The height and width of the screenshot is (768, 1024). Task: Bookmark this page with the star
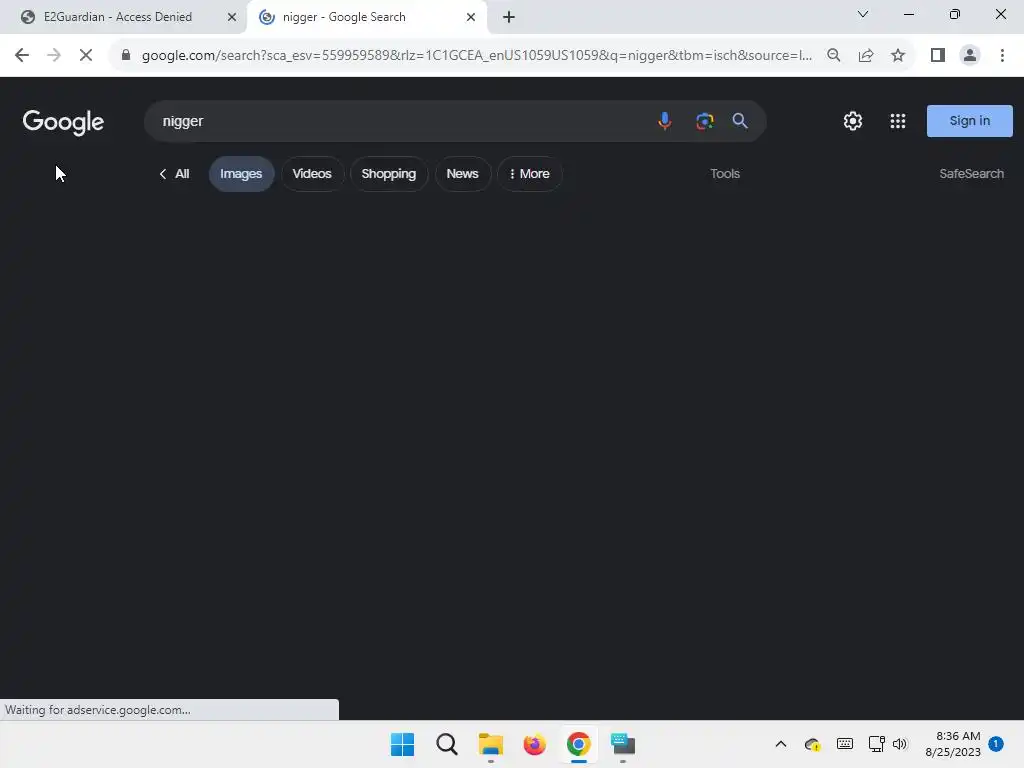898,56
